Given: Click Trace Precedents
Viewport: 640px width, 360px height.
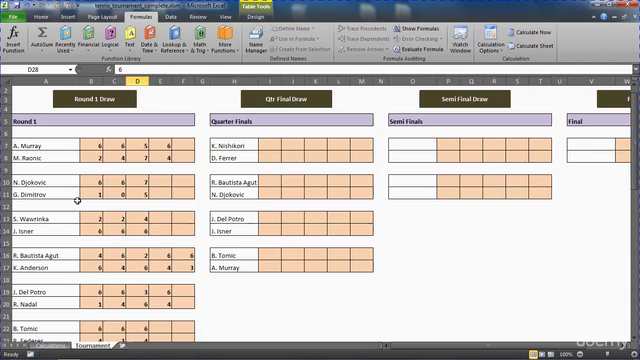Looking at the screenshot, I should point(362,29).
